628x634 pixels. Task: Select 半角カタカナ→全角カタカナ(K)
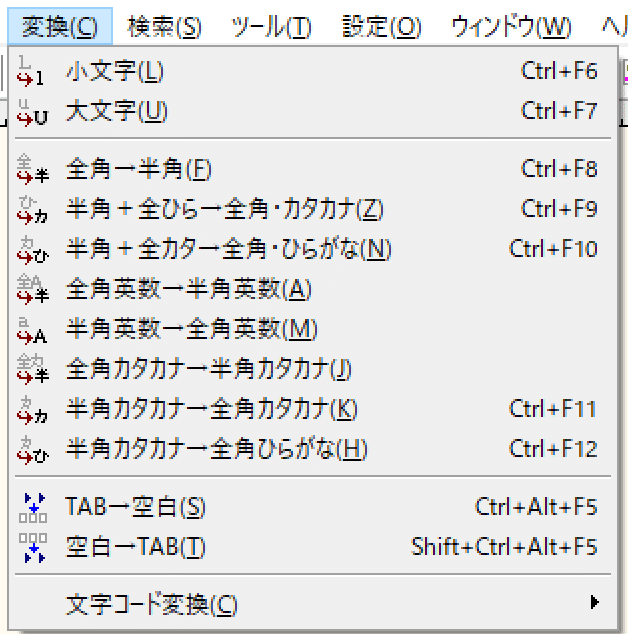(313, 409)
